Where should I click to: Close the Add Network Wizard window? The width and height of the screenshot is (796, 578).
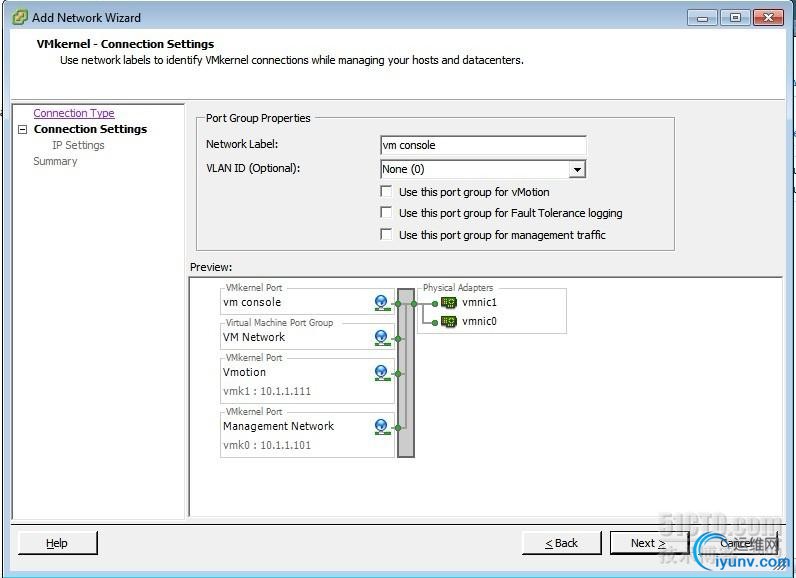768,18
